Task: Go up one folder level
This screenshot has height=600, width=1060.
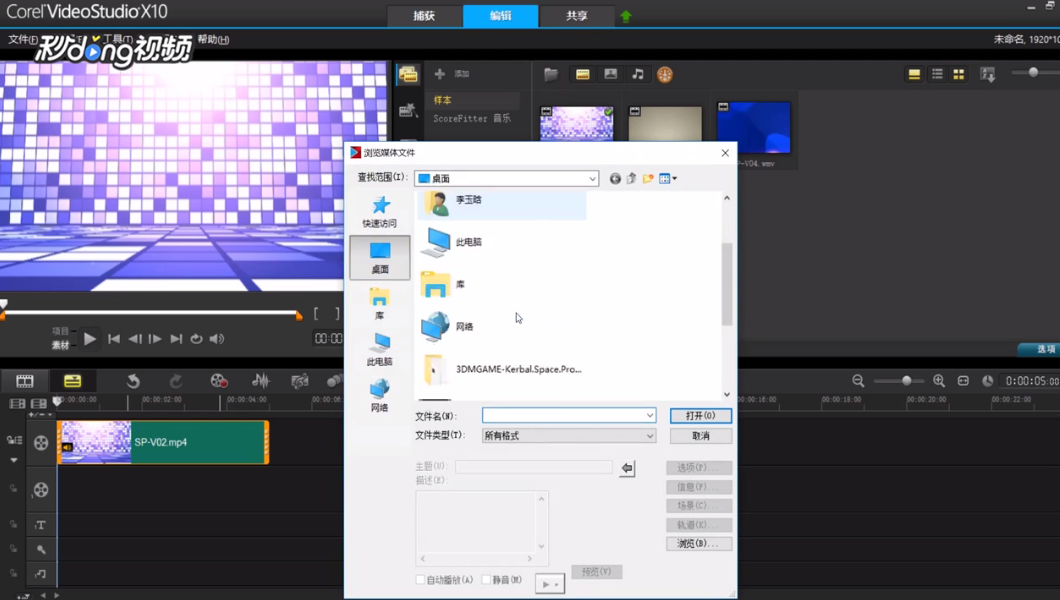Action: pos(631,178)
